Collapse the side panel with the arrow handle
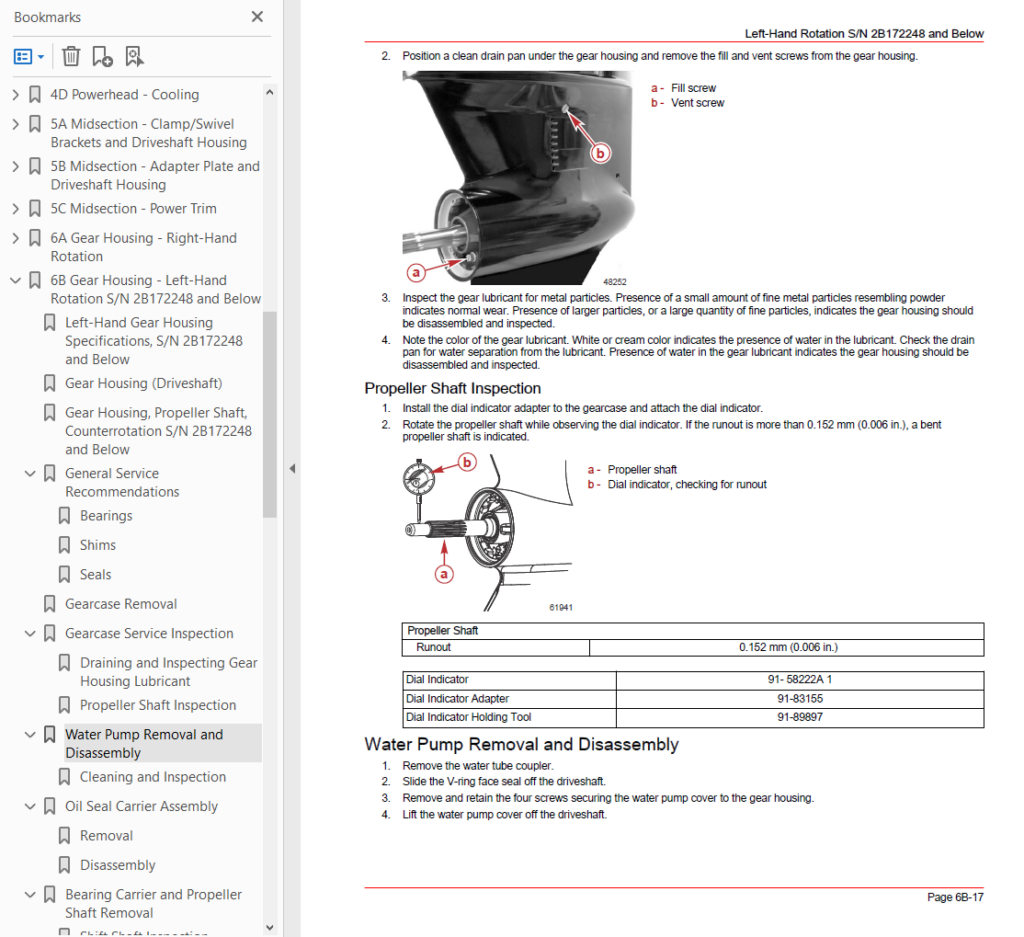 pyautogui.click(x=292, y=468)
